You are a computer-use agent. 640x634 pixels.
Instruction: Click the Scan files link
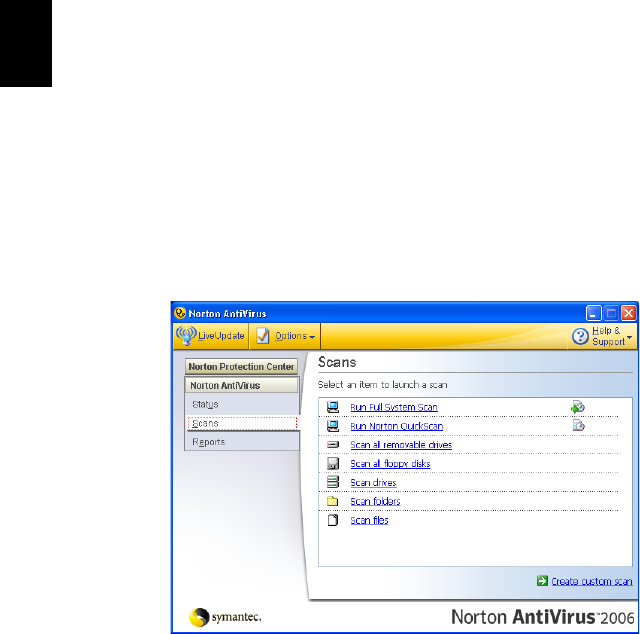pos(369,520)
